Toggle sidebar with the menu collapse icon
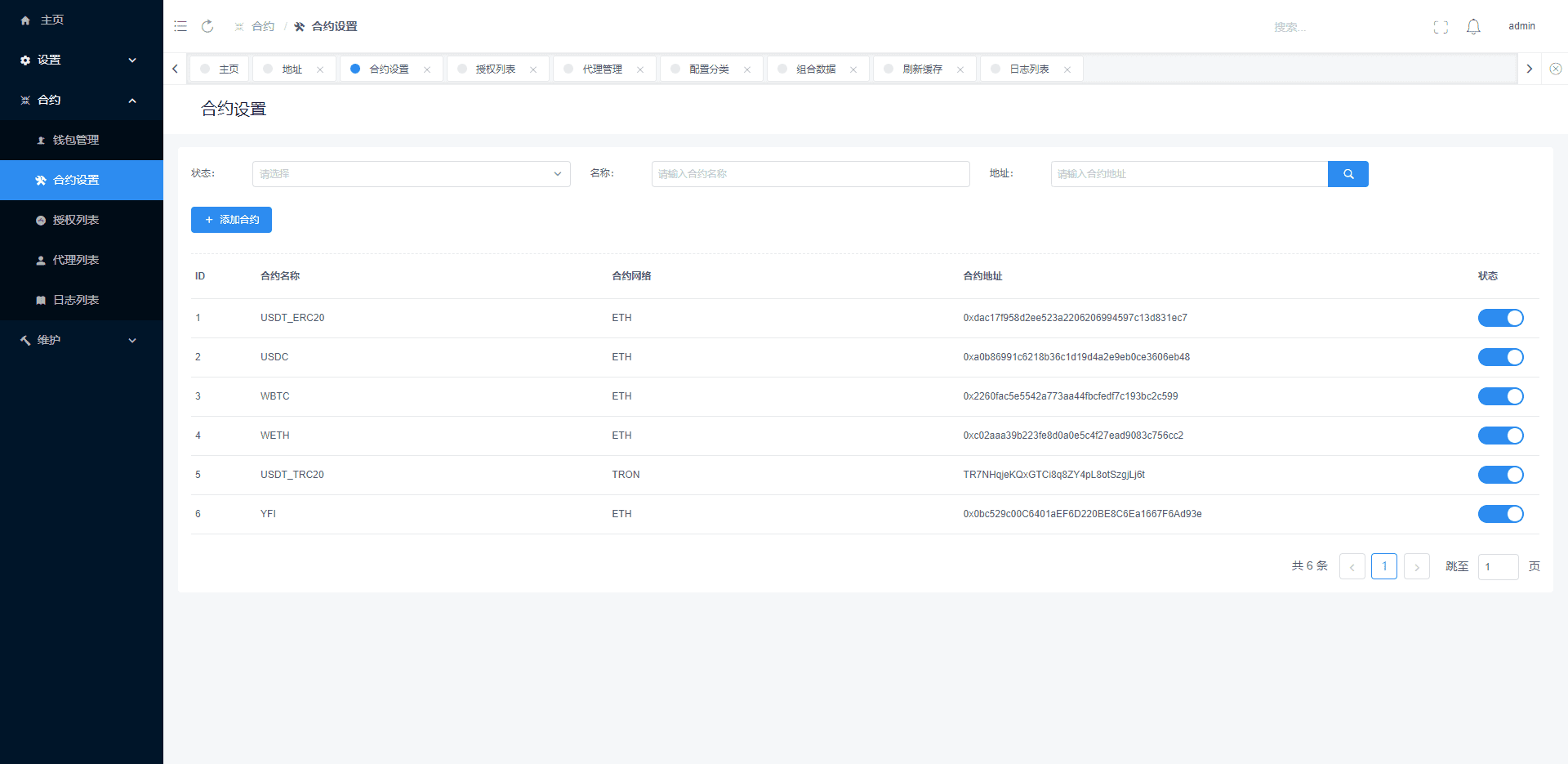The width and height of the screenshot is (1568, 764). tap(180, 26)
